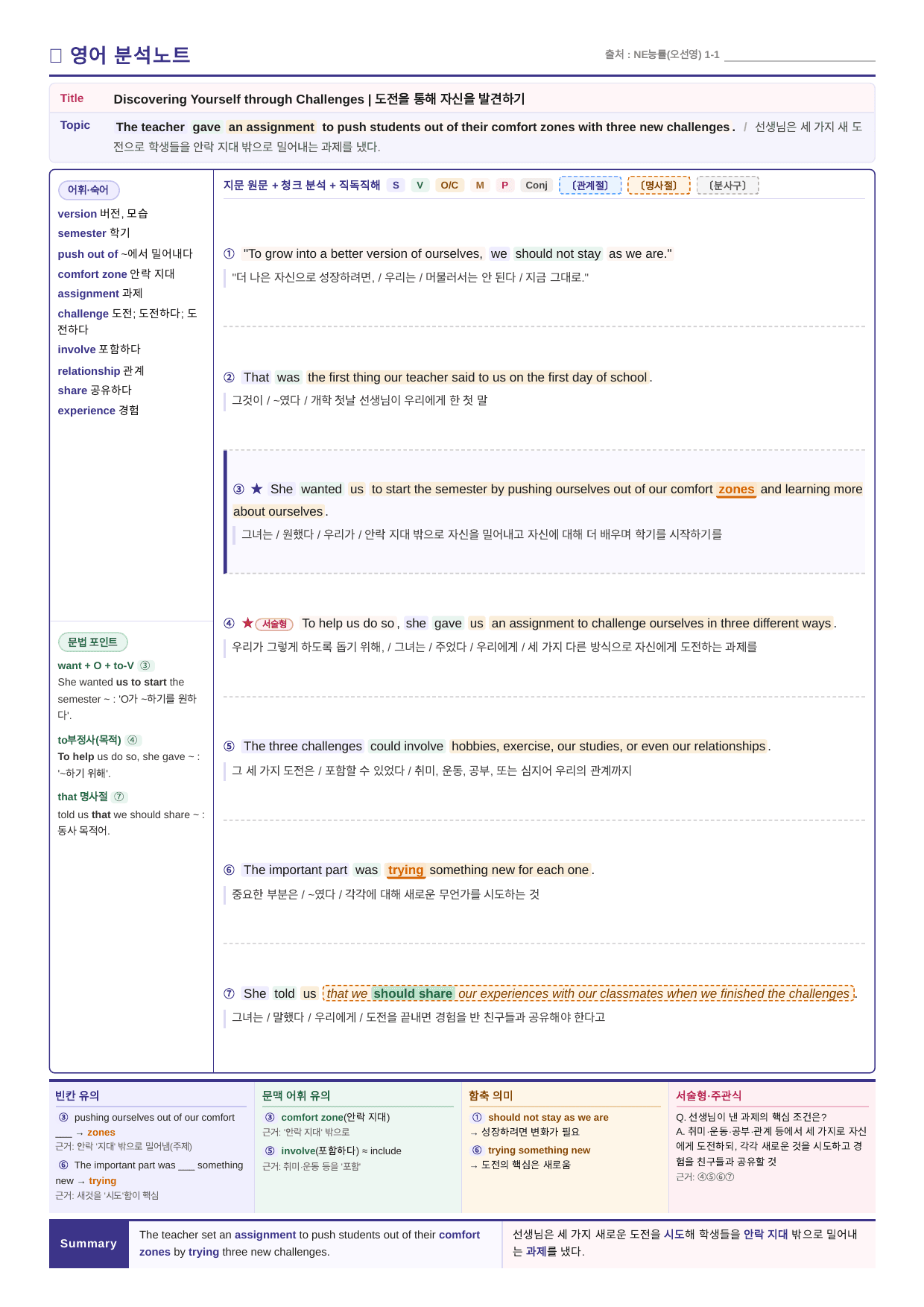Image resolution: width=924 pixels, height=1307 pixels.
Task: Click underlined 'zones' in sentence ③
Action: pyautogui.click(x=736, y=490)
